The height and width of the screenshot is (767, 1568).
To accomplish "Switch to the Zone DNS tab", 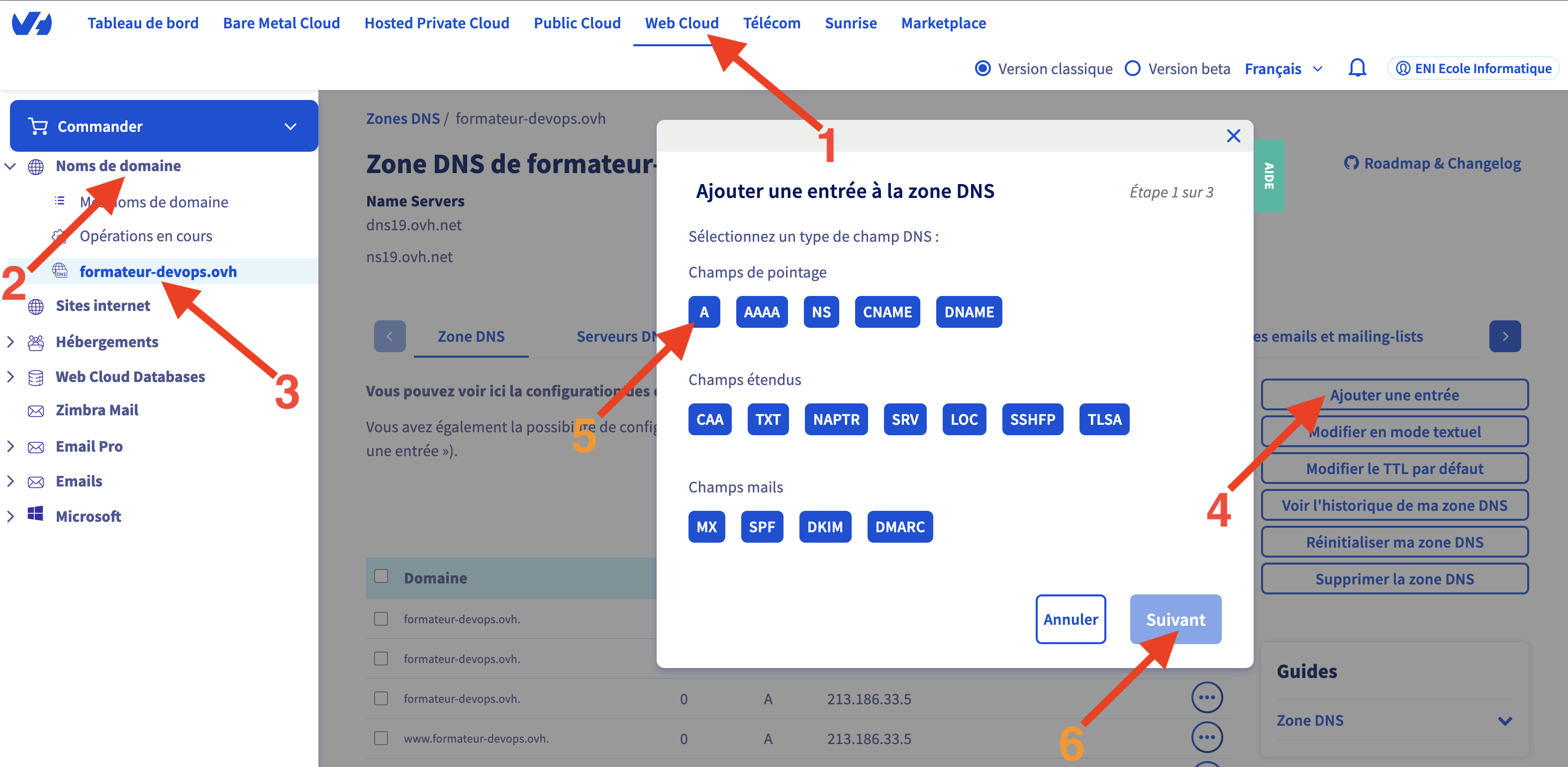I will pos(471,336).
